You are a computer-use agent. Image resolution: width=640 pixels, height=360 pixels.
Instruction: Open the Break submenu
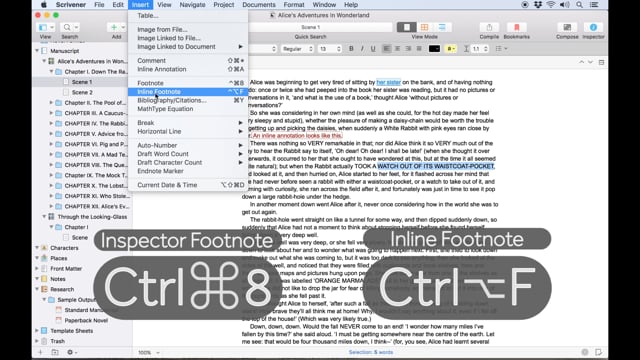[x=188, y=123]
